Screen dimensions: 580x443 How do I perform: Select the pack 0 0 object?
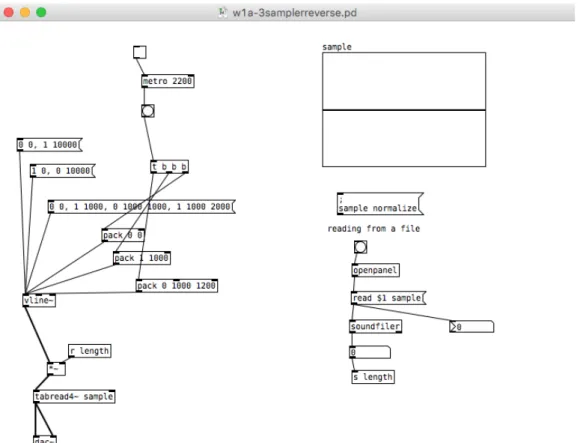[x=123, y=235]
